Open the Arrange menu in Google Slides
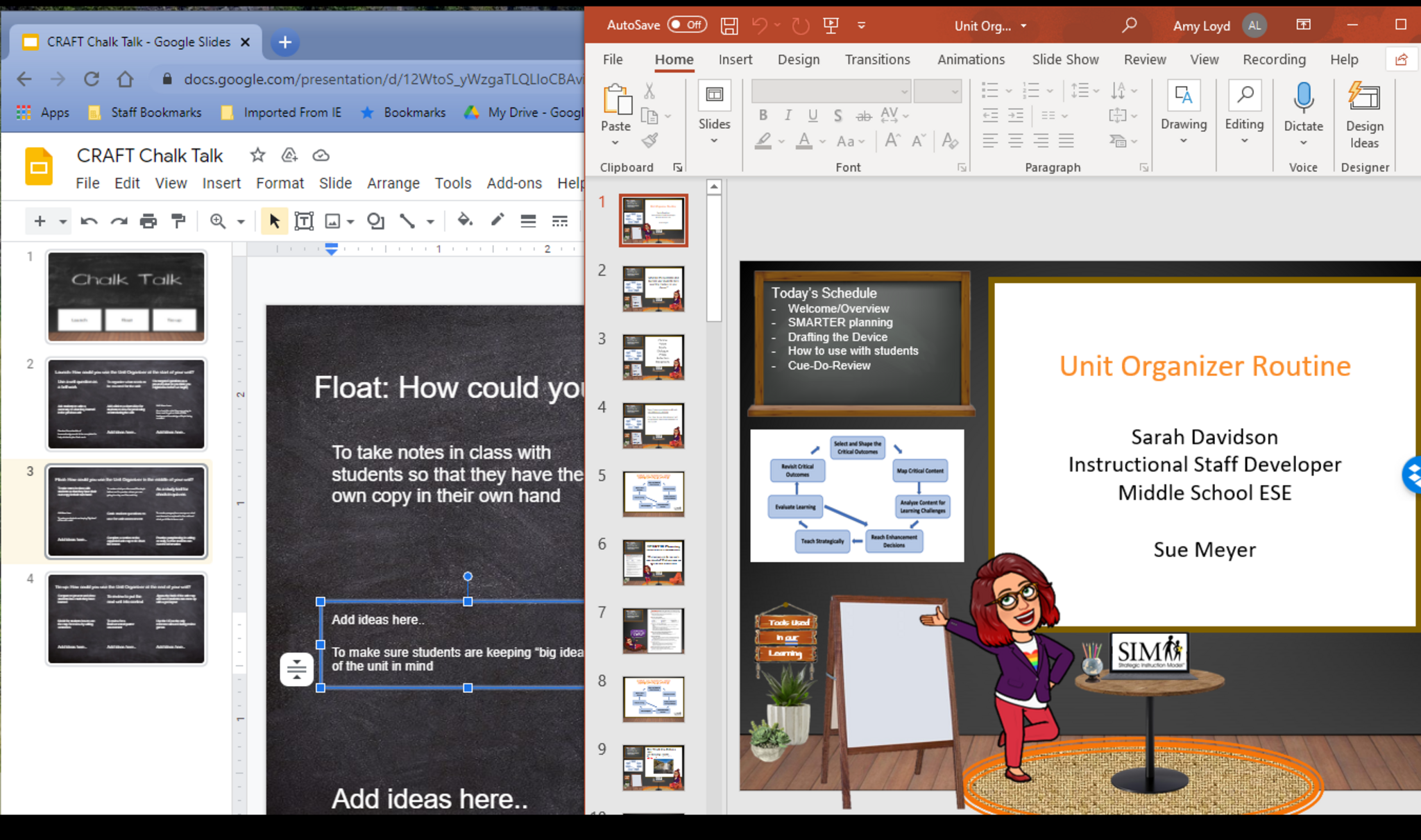1421x840 pixels. [x=393, y=183]
